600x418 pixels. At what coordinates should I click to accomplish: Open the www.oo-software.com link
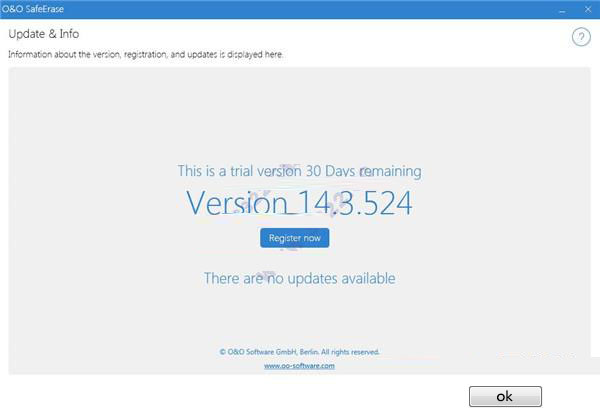pyautogui.click(x=299, y=366)
